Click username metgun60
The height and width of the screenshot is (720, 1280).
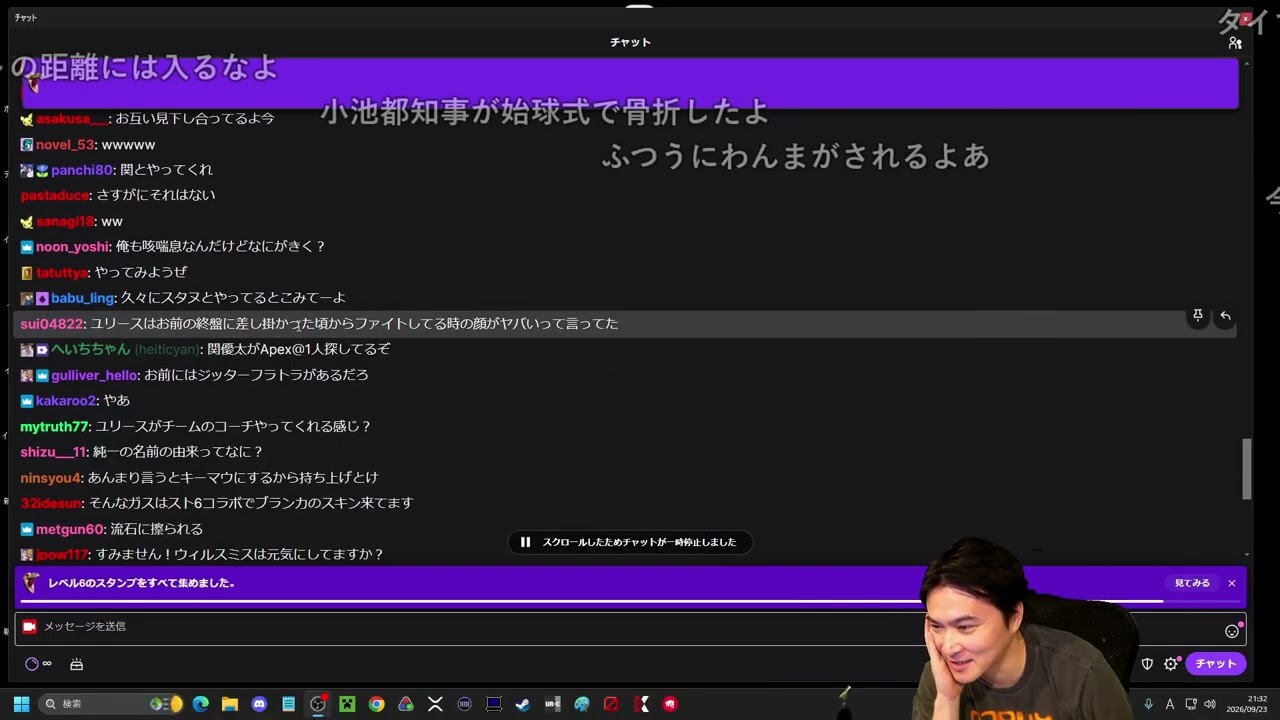click(x=70, y=530)
